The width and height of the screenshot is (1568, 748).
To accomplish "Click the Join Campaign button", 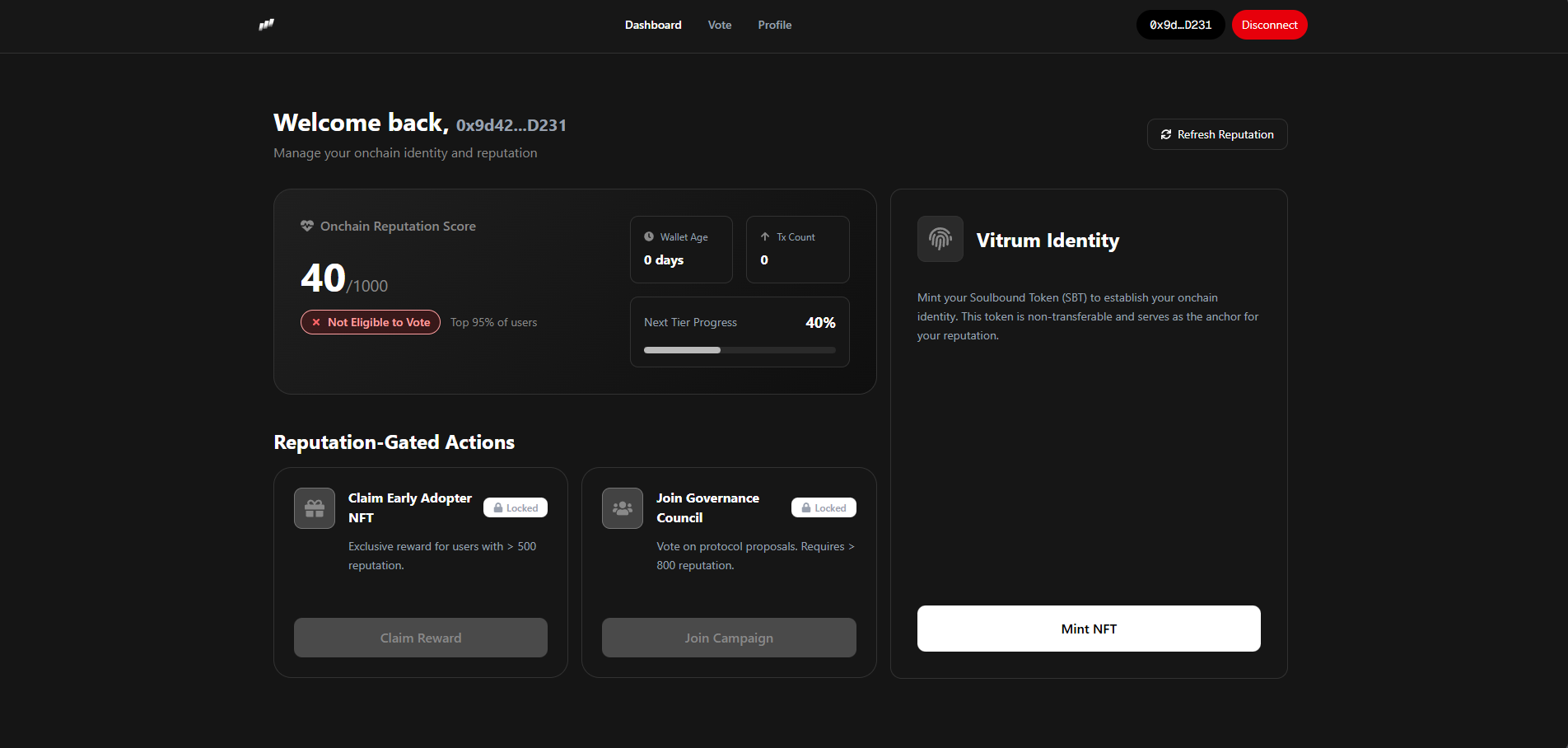I will [729, 638].
